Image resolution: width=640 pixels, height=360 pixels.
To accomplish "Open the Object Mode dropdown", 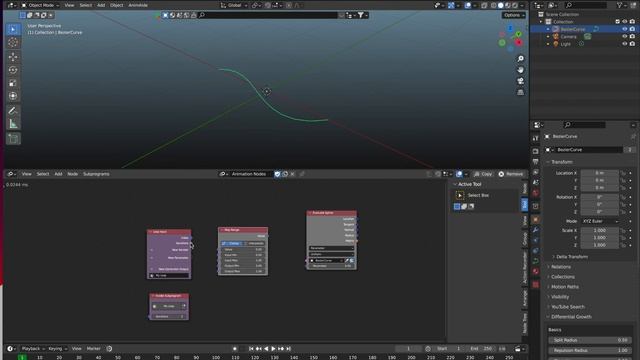I will point(40,5).
